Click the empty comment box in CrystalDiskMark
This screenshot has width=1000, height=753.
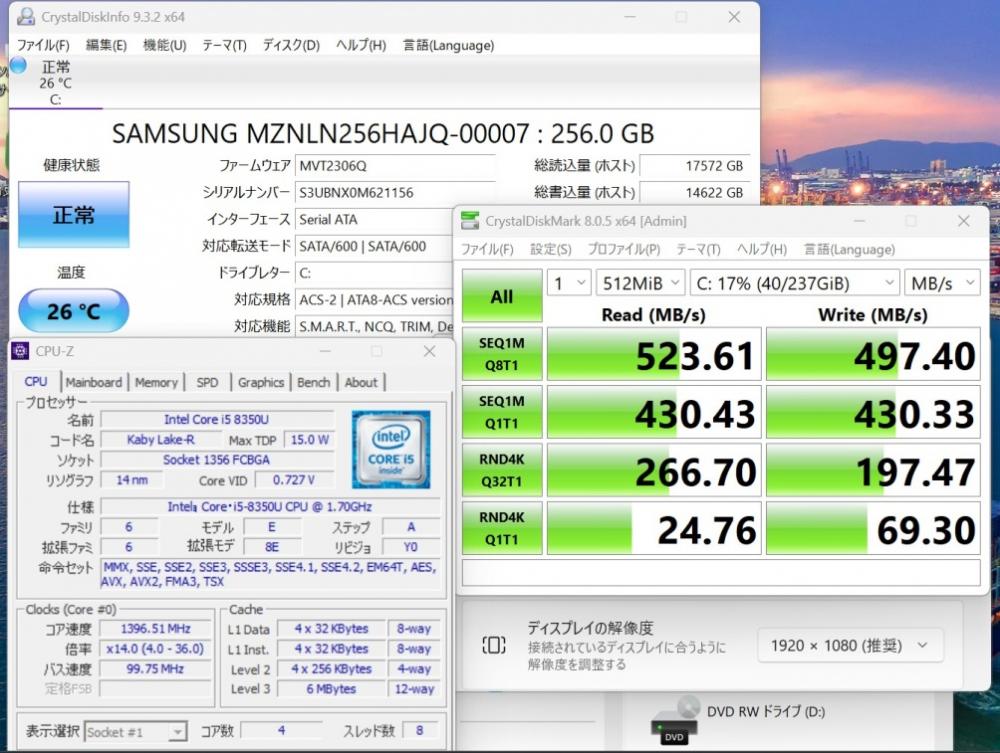[x=721, y=572]
